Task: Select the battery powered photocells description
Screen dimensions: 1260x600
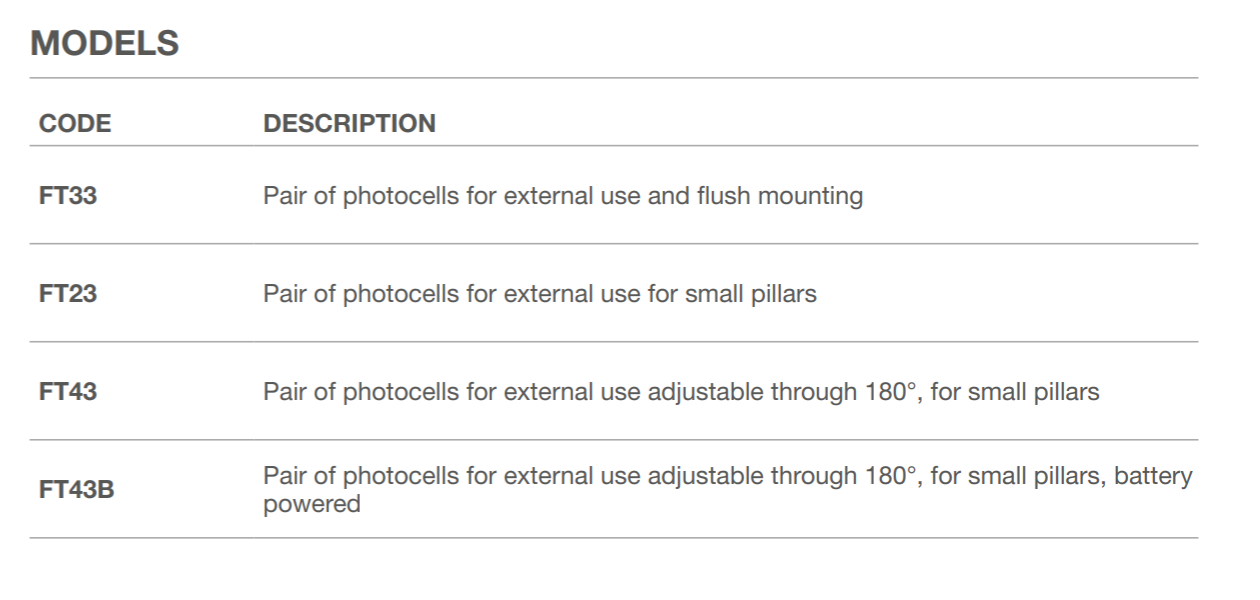Action: point(727,490)
